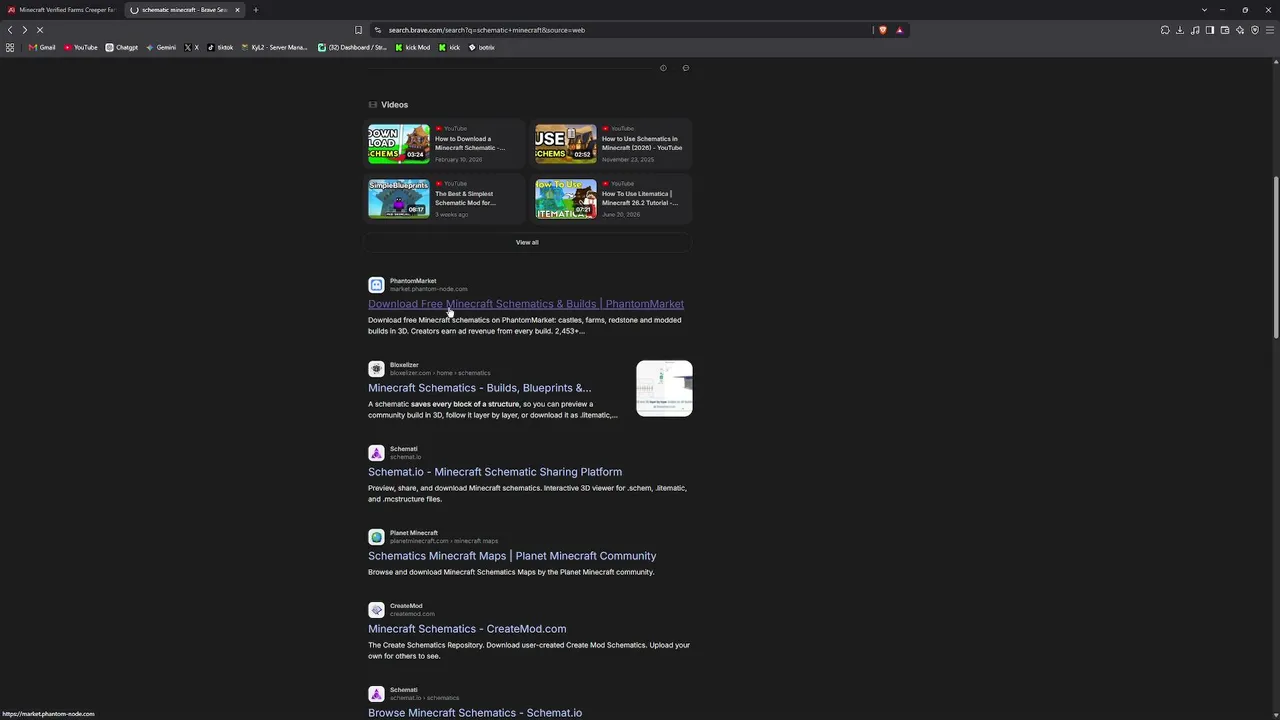Open 'The Best & Simplest Schematic Mod' video title
1280x720 pixels.
[x=465, y=198]
